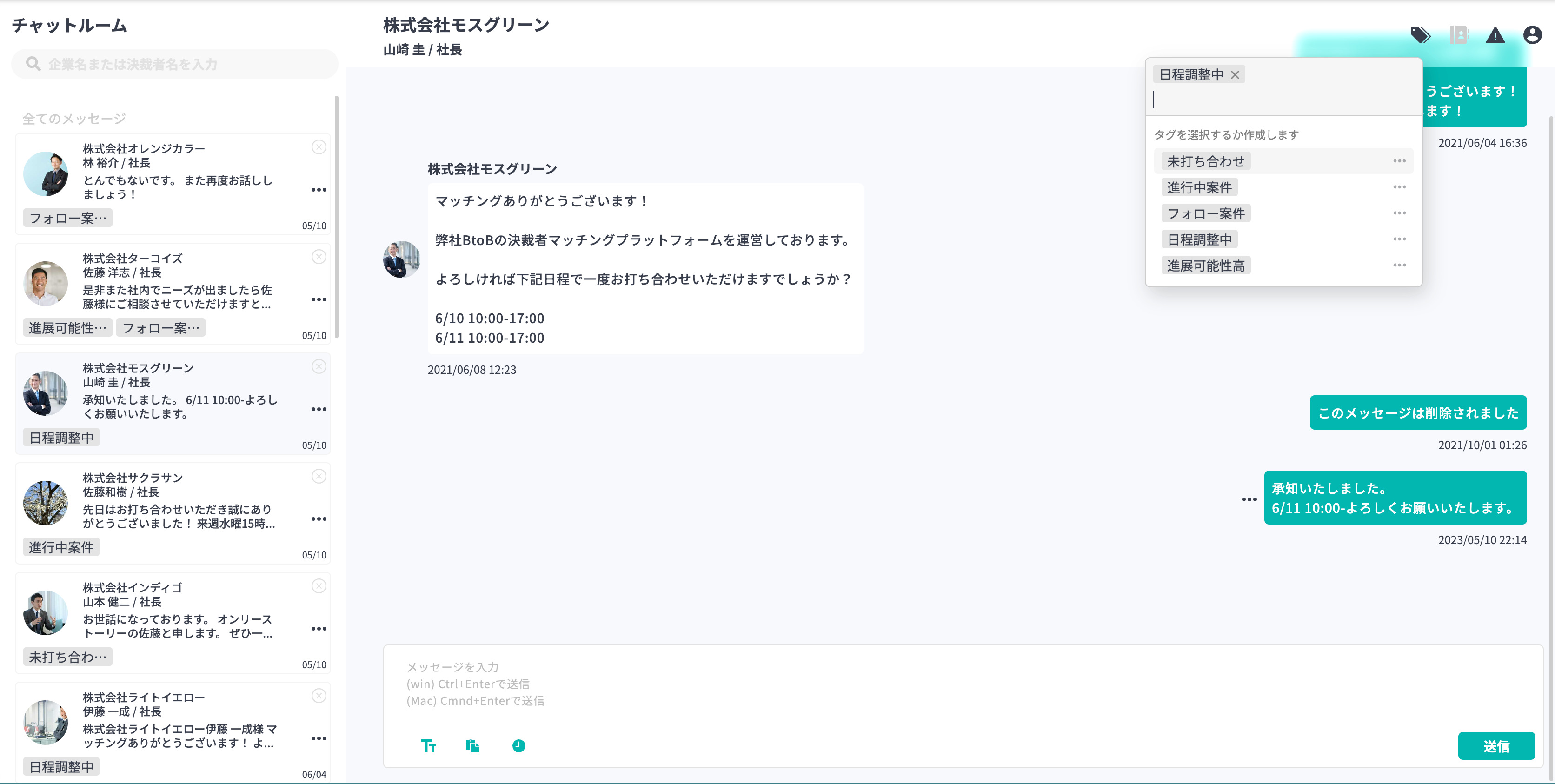
Task: Open the user account profile icon
Action: coord(1532,35)
